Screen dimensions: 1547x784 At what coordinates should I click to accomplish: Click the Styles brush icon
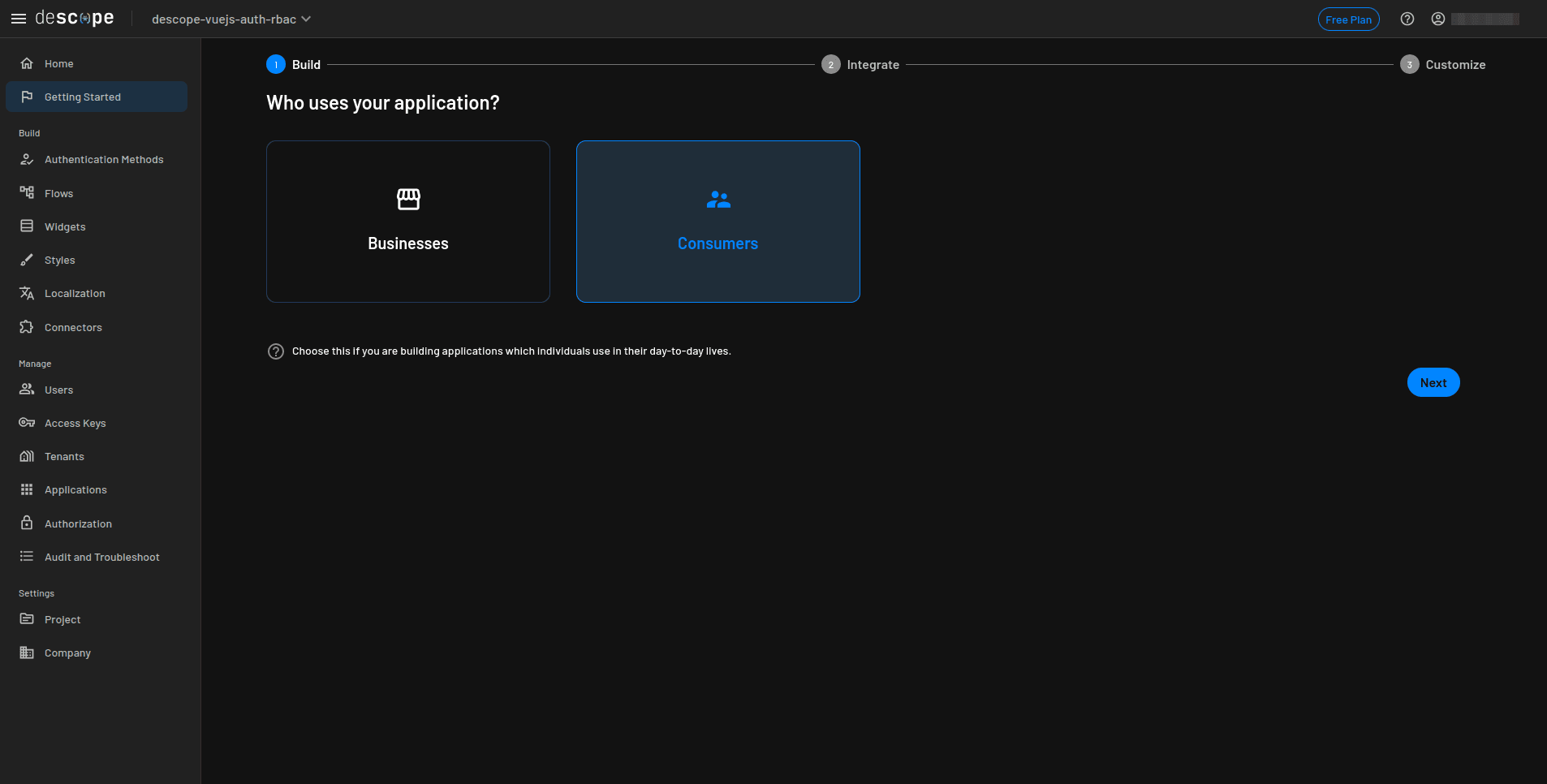coord(28,260)
